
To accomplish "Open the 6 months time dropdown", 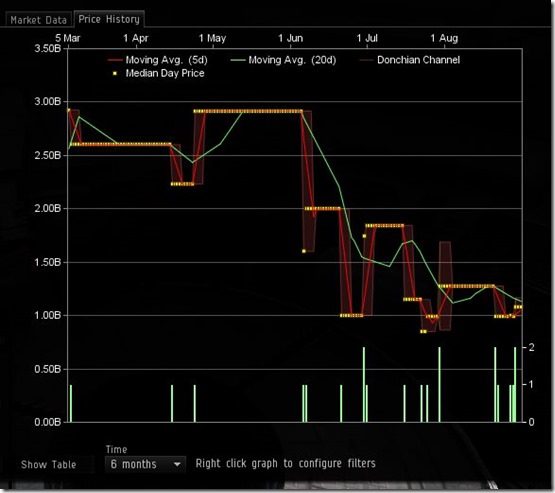I will click(x=145, y=464).
